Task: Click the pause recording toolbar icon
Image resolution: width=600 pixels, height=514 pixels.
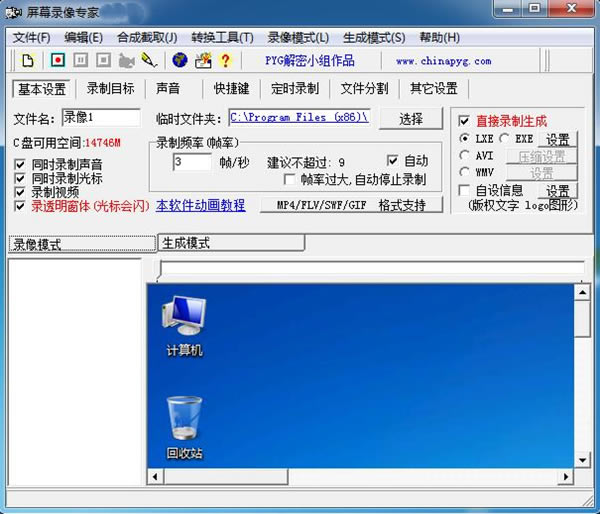Action: pyautogui.click(x=81, y=61)
